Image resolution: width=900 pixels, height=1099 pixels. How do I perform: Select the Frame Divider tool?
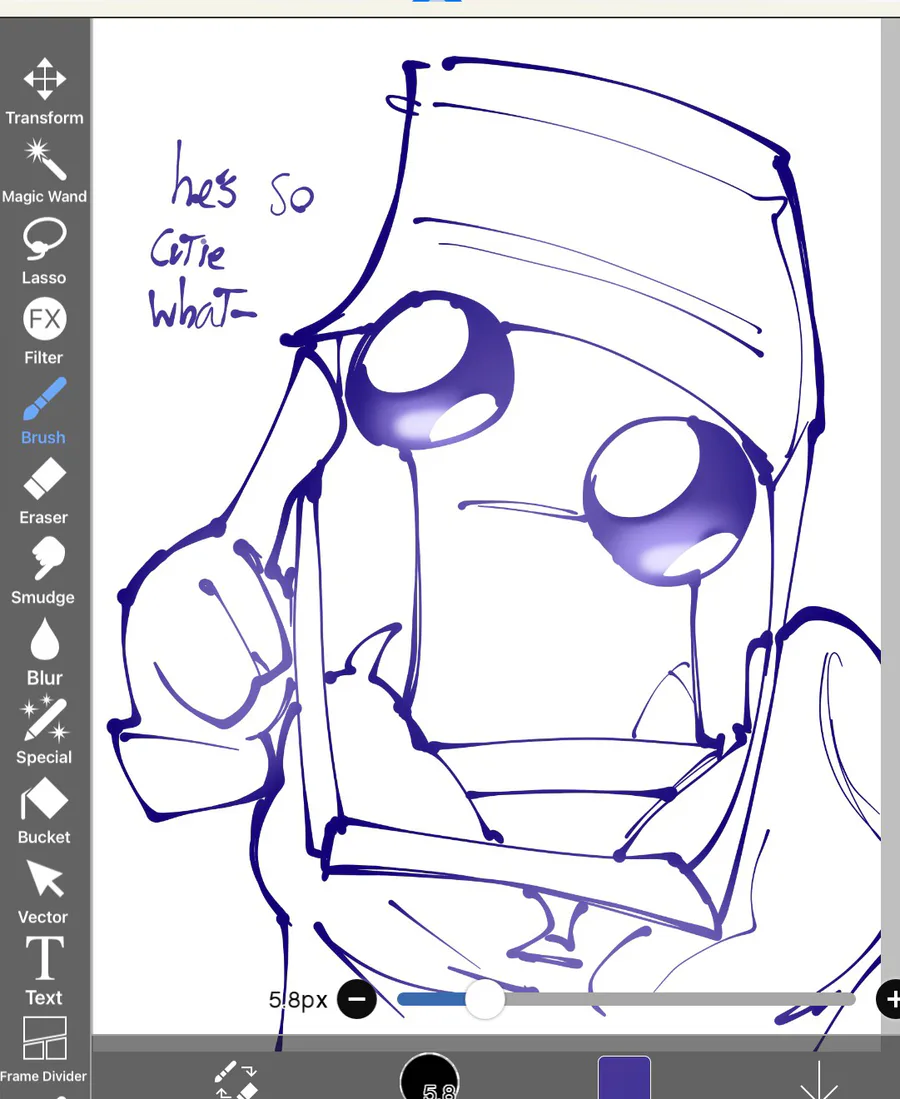click(x=44, y=1049)
